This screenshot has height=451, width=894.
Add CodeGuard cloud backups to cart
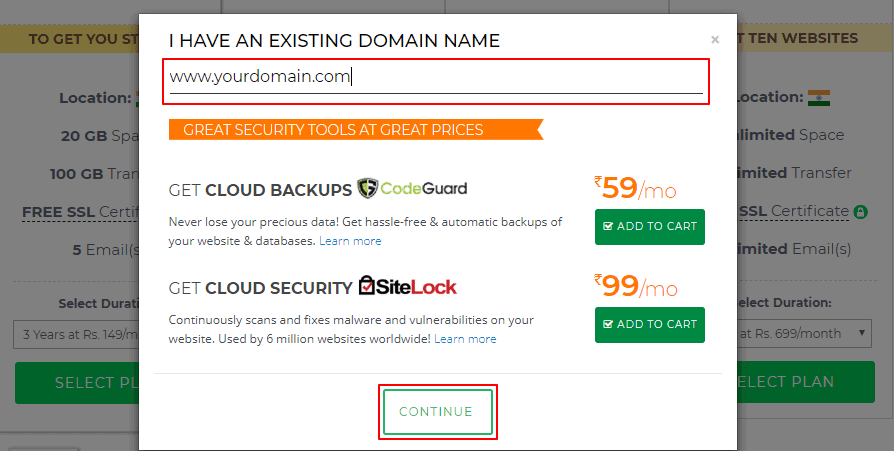[650, 226]
